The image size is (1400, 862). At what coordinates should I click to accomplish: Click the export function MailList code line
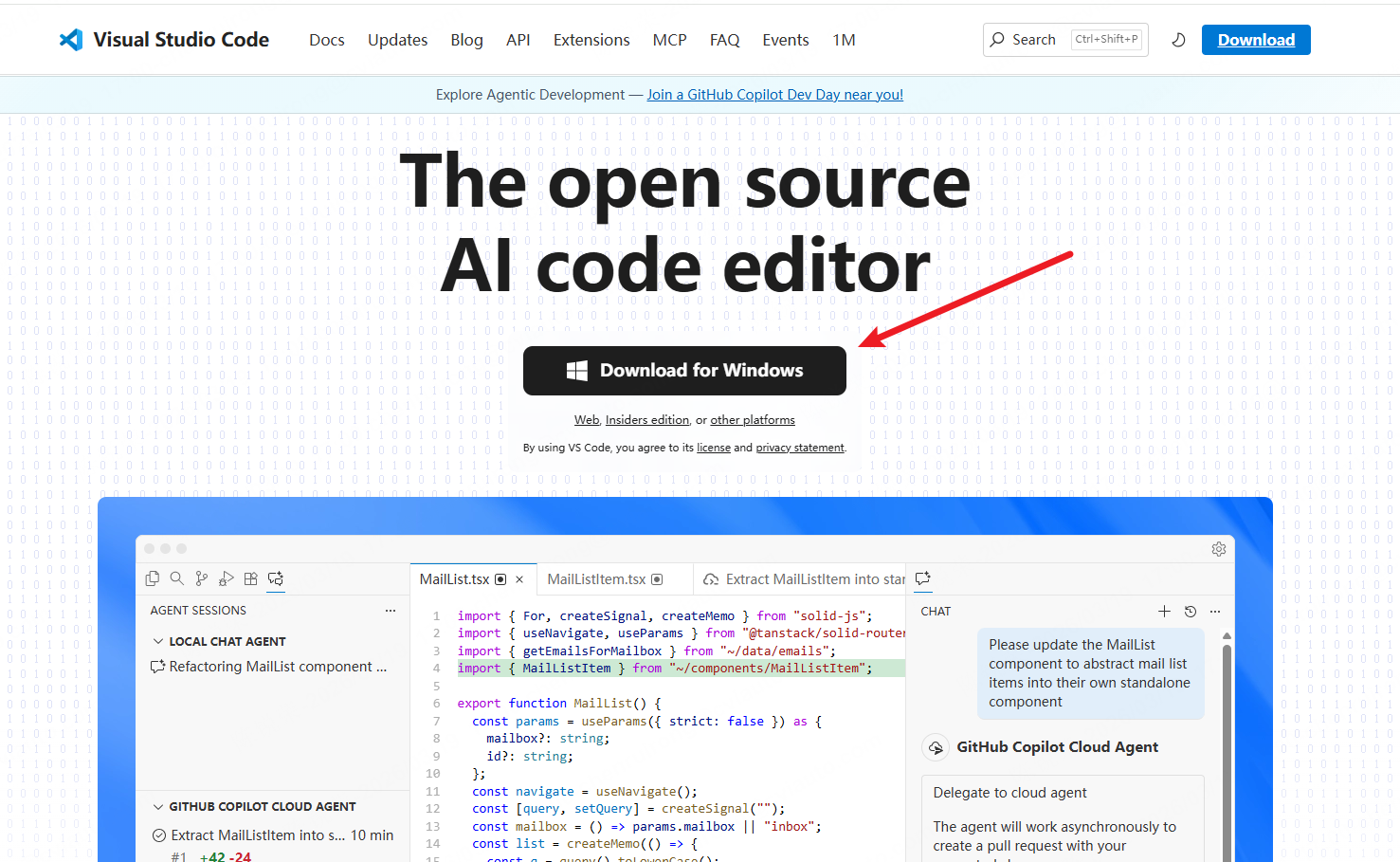click(x=559, y=704)
